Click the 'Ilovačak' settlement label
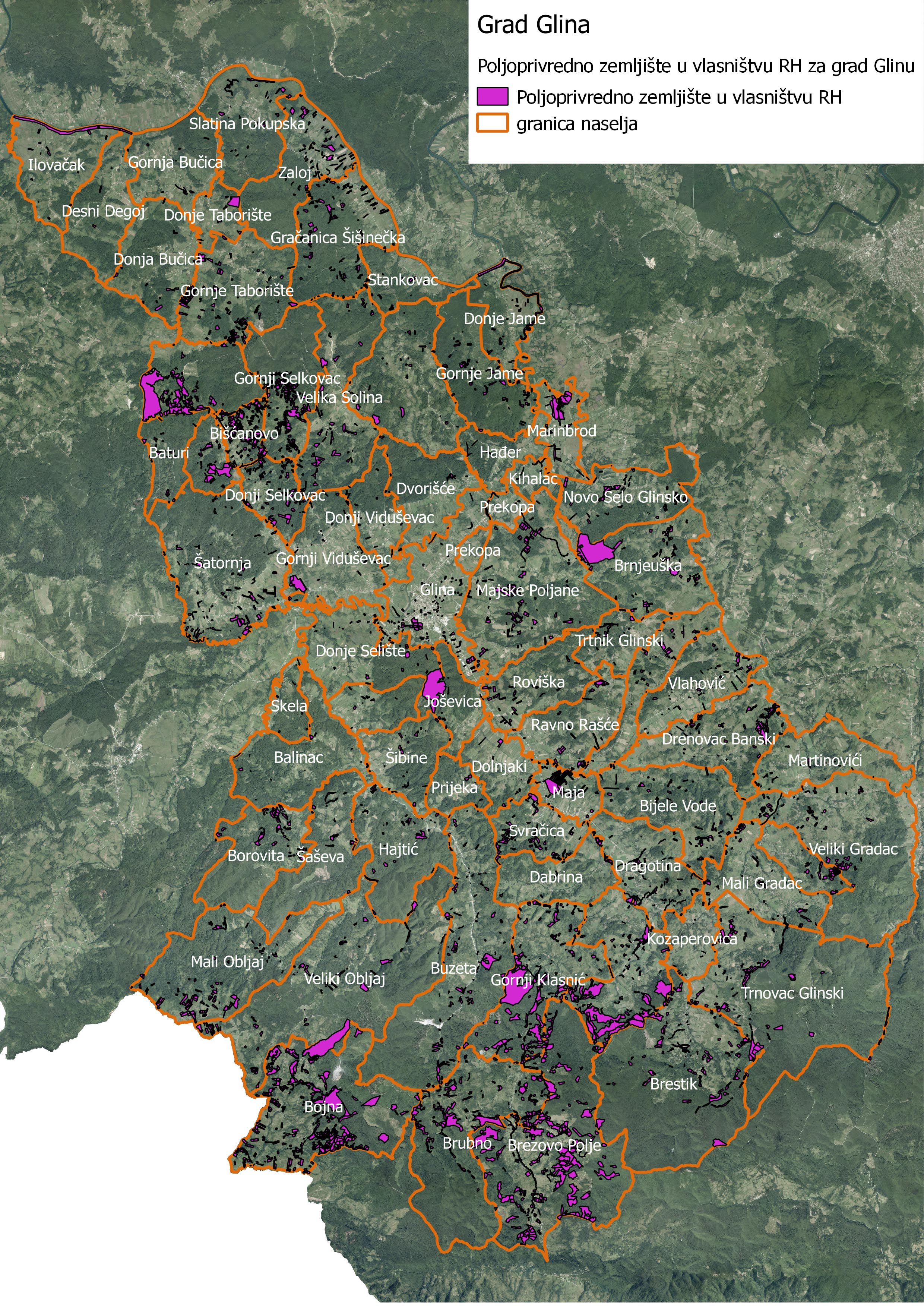Screen dimensions: 924x1307 tap(56, 165)
